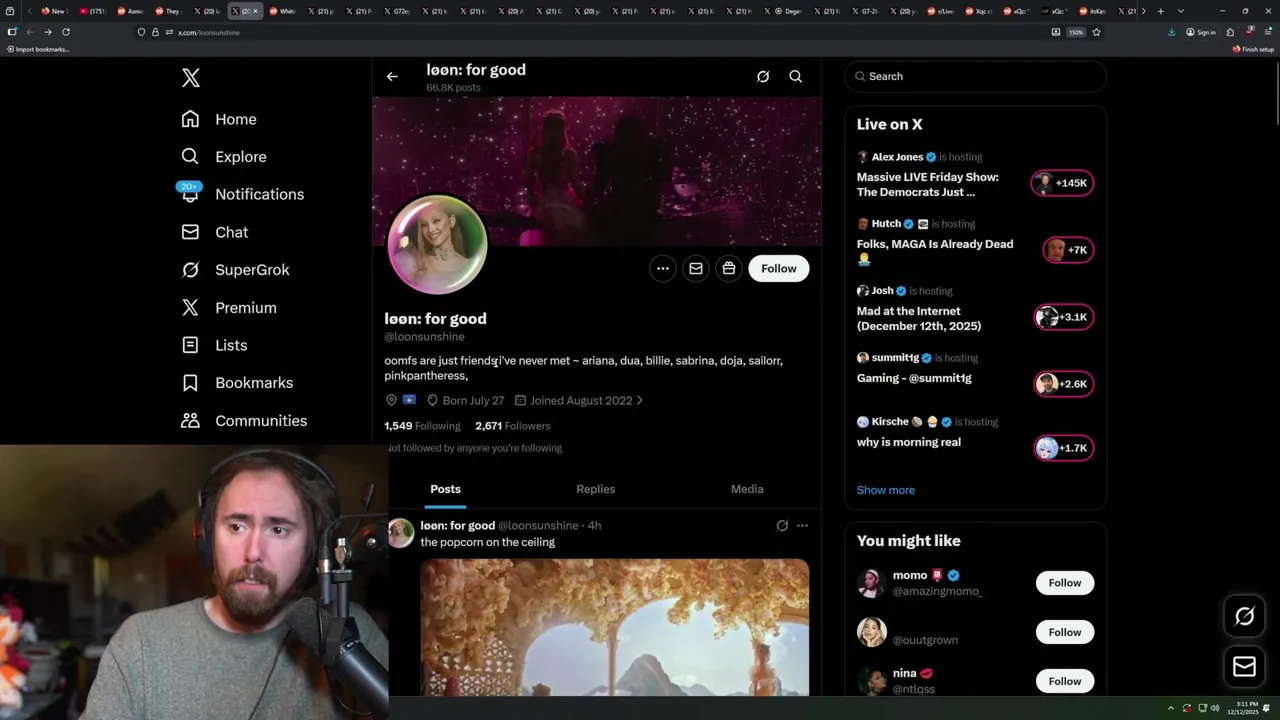This screenshot has height=720, width=1280.
Task: Search this profile's posts via magnifier icon
Action: 796,77
